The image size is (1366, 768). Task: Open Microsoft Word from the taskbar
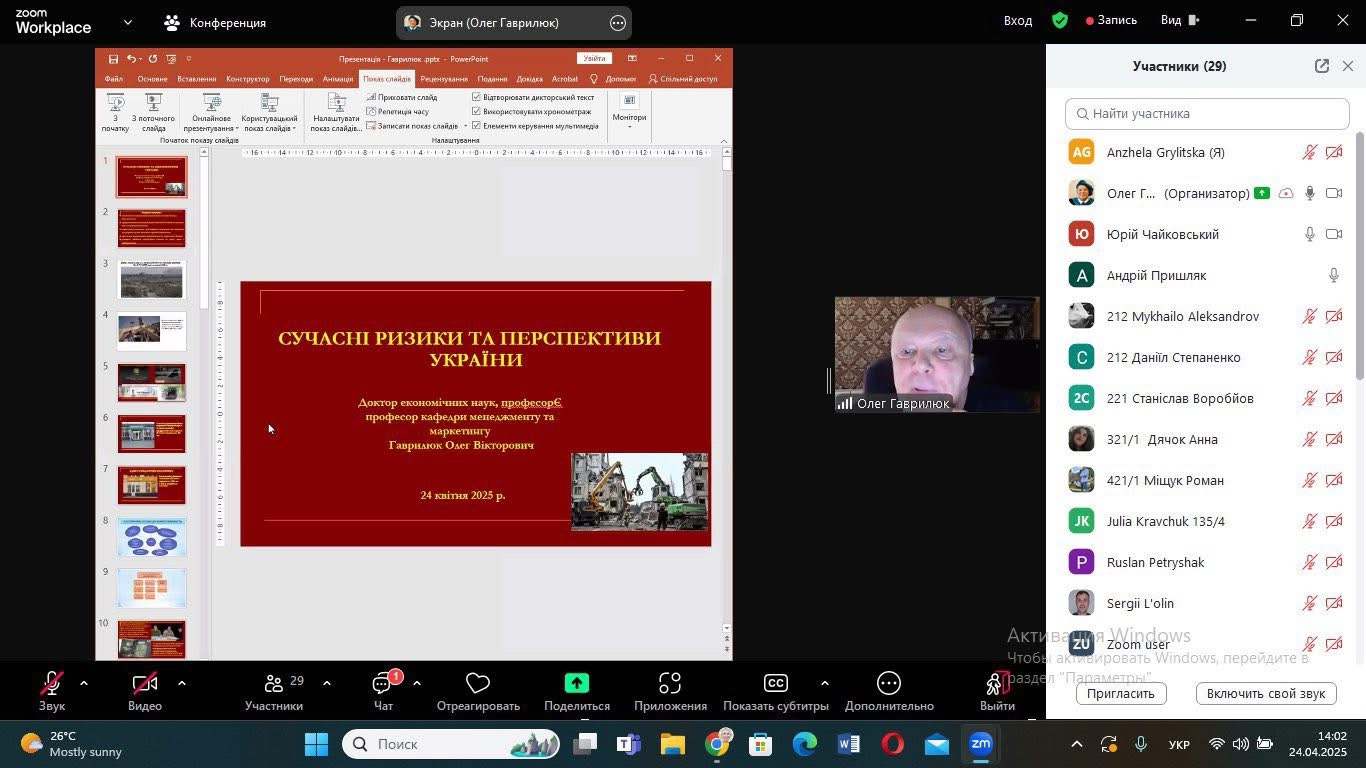pos(848,745)
